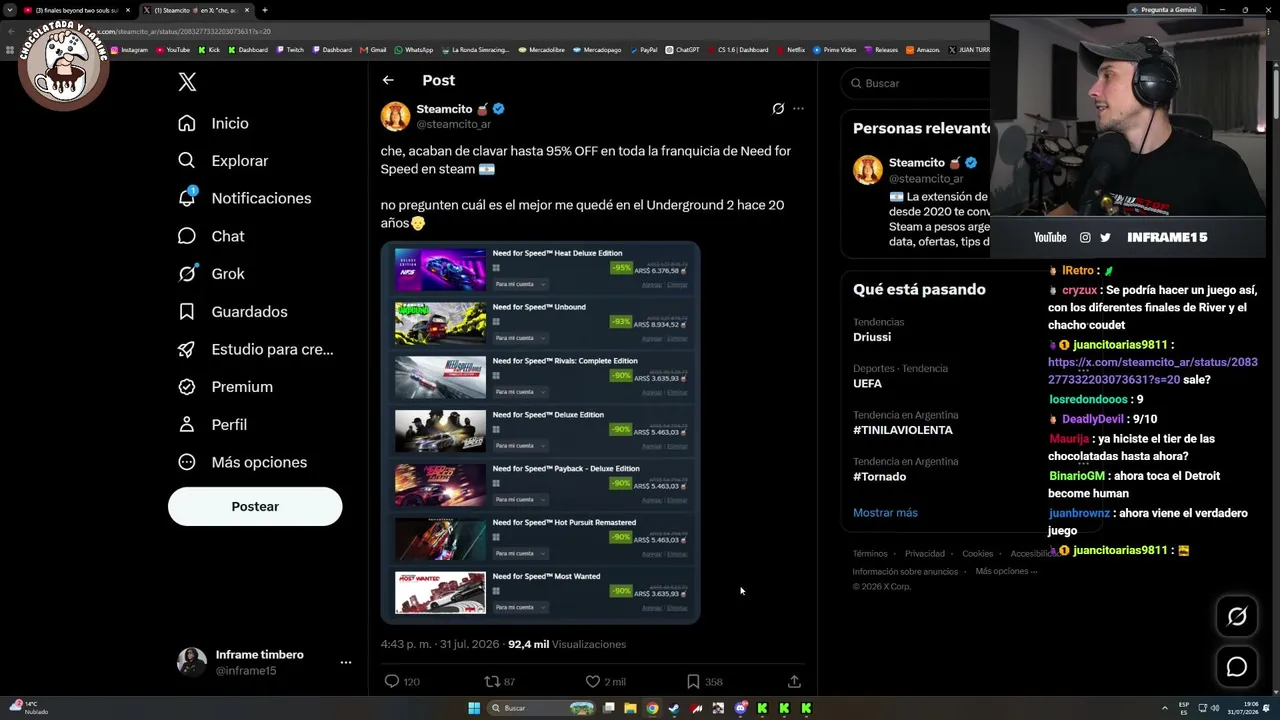The image size is (1280, 720).
Task: Open the Windows Start menu
Action: pyautogui.click(x=474, y=708)
